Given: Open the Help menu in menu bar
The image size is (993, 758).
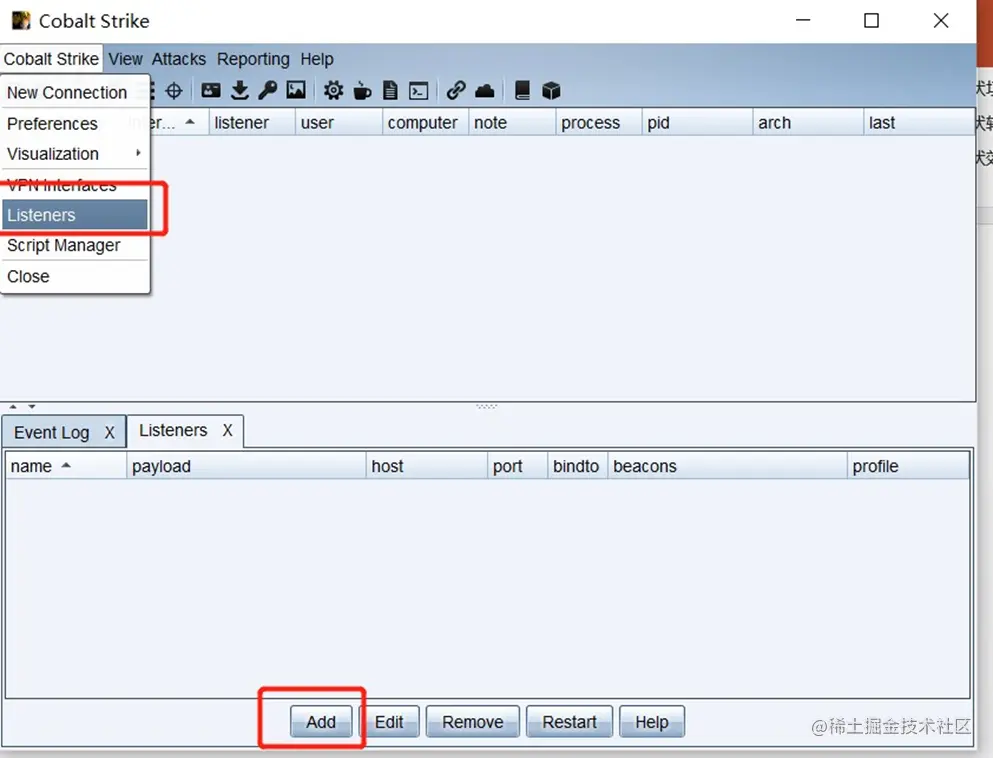Looking at the screenshot, I should click(317, 59).
